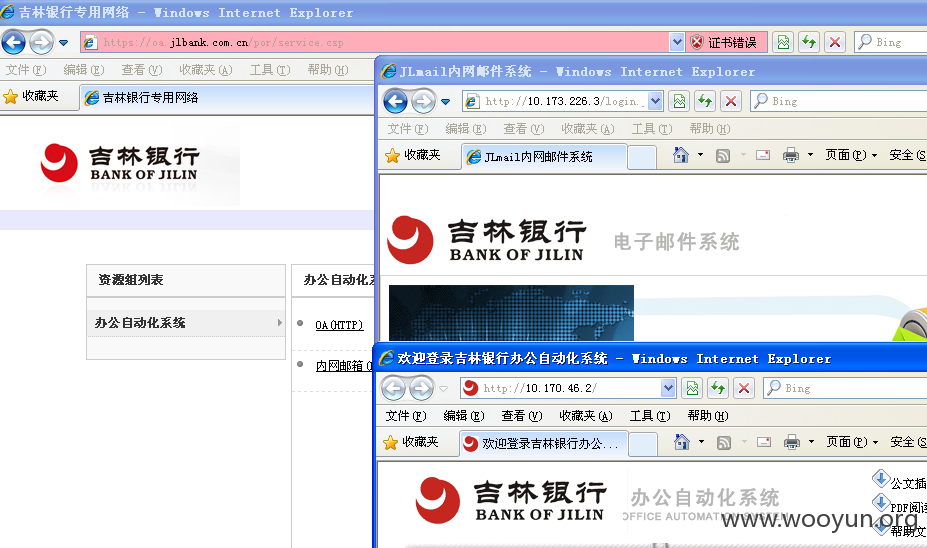Image resolution: width=927 pixels, height=548 pixels.
Task: Click compatibility view icon in 吉林银行专用网络 window
Action: pos(783,42)
